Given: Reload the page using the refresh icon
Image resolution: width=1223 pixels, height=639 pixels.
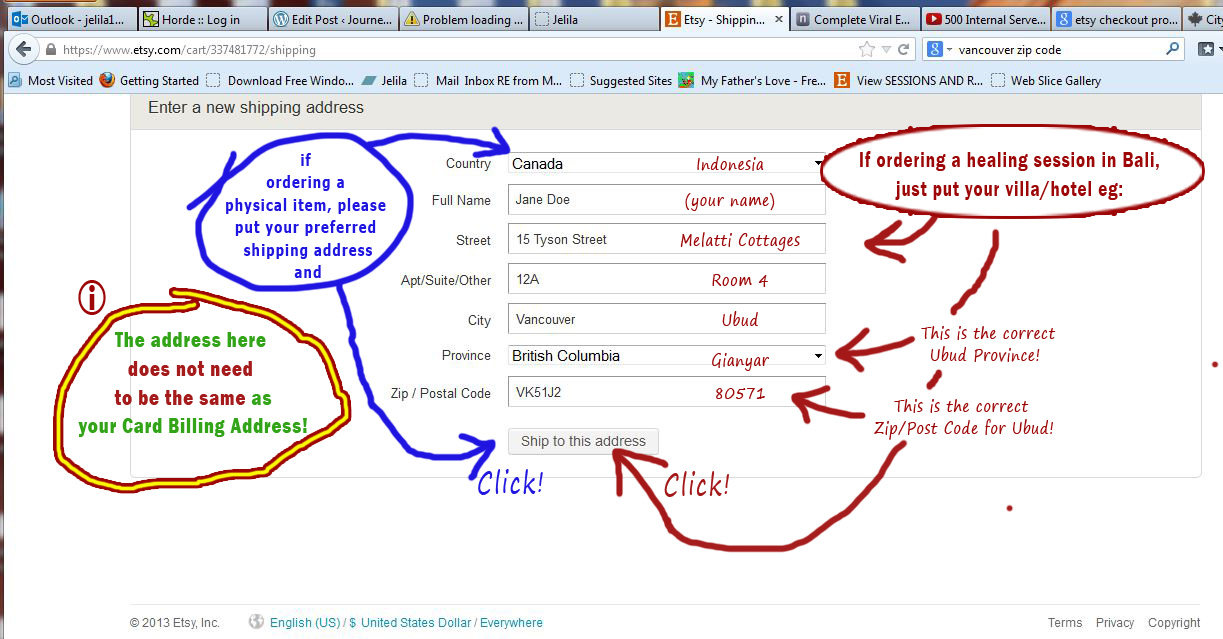Looking at the screenshot, I should click(x=904, y=49).
